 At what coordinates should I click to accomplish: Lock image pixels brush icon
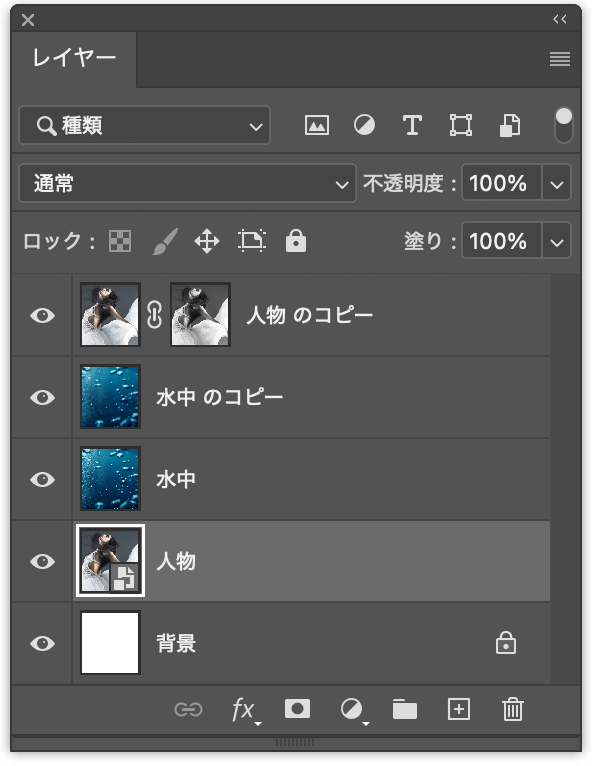point(165,241)
